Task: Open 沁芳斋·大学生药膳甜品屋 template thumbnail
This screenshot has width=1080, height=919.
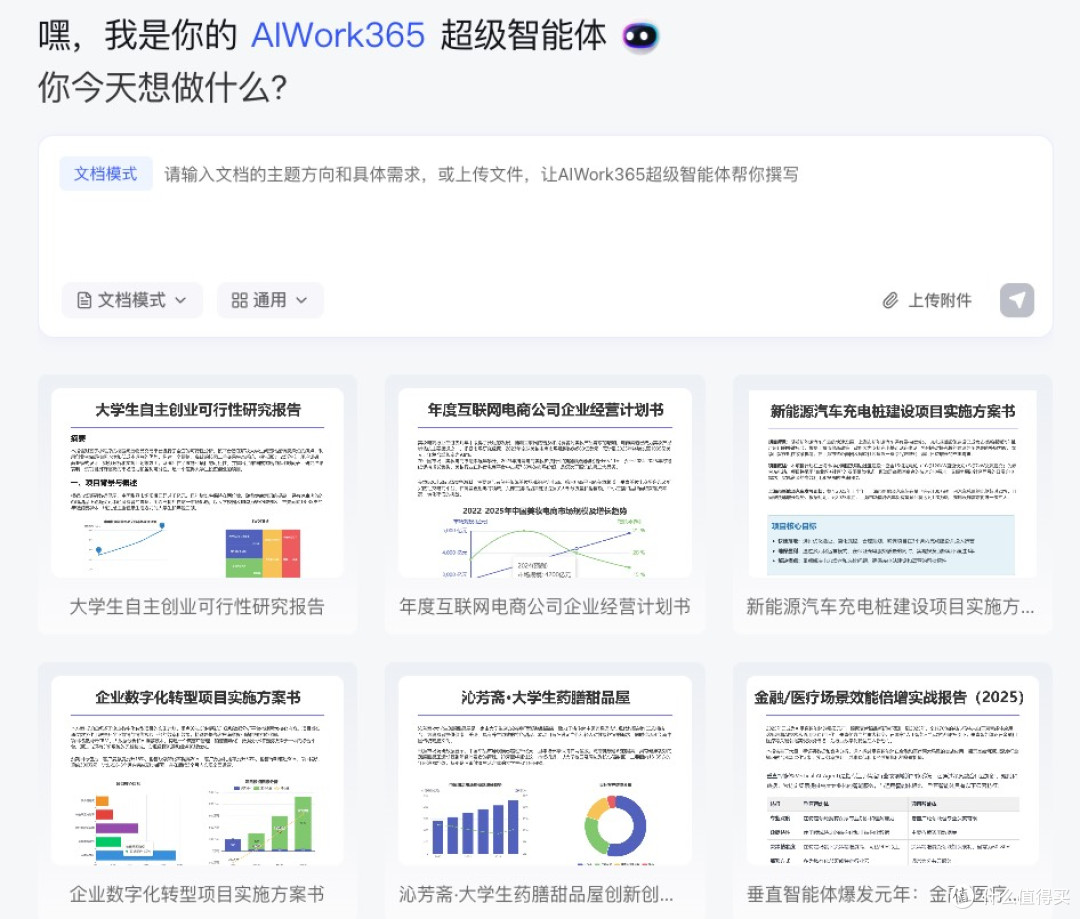Action: pos(545,770)
